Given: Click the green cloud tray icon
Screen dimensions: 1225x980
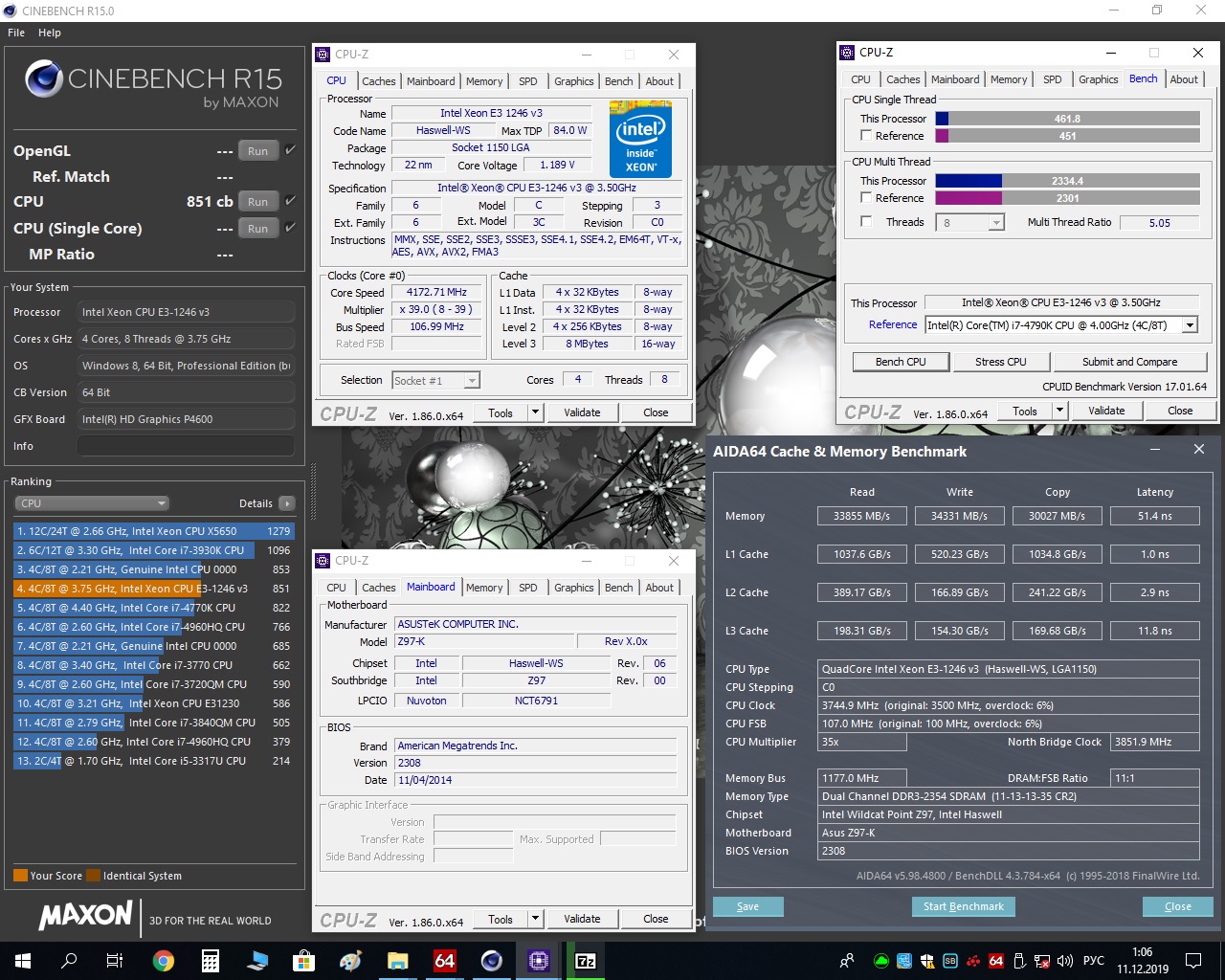Looking at the screenshot, I should click(881, 961).
